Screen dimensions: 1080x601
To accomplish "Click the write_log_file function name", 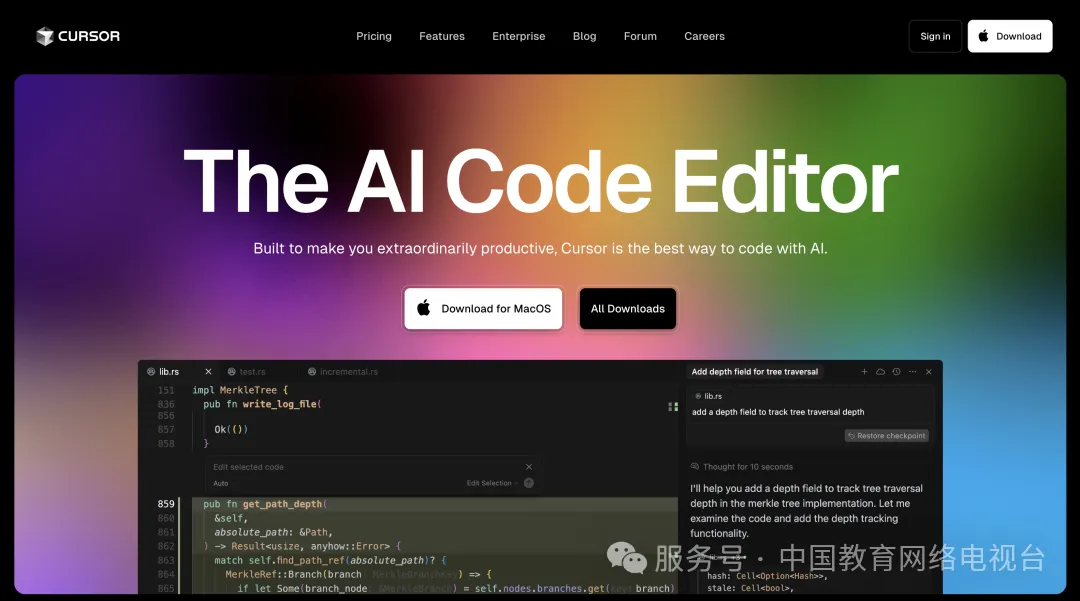I will point(280,404).
